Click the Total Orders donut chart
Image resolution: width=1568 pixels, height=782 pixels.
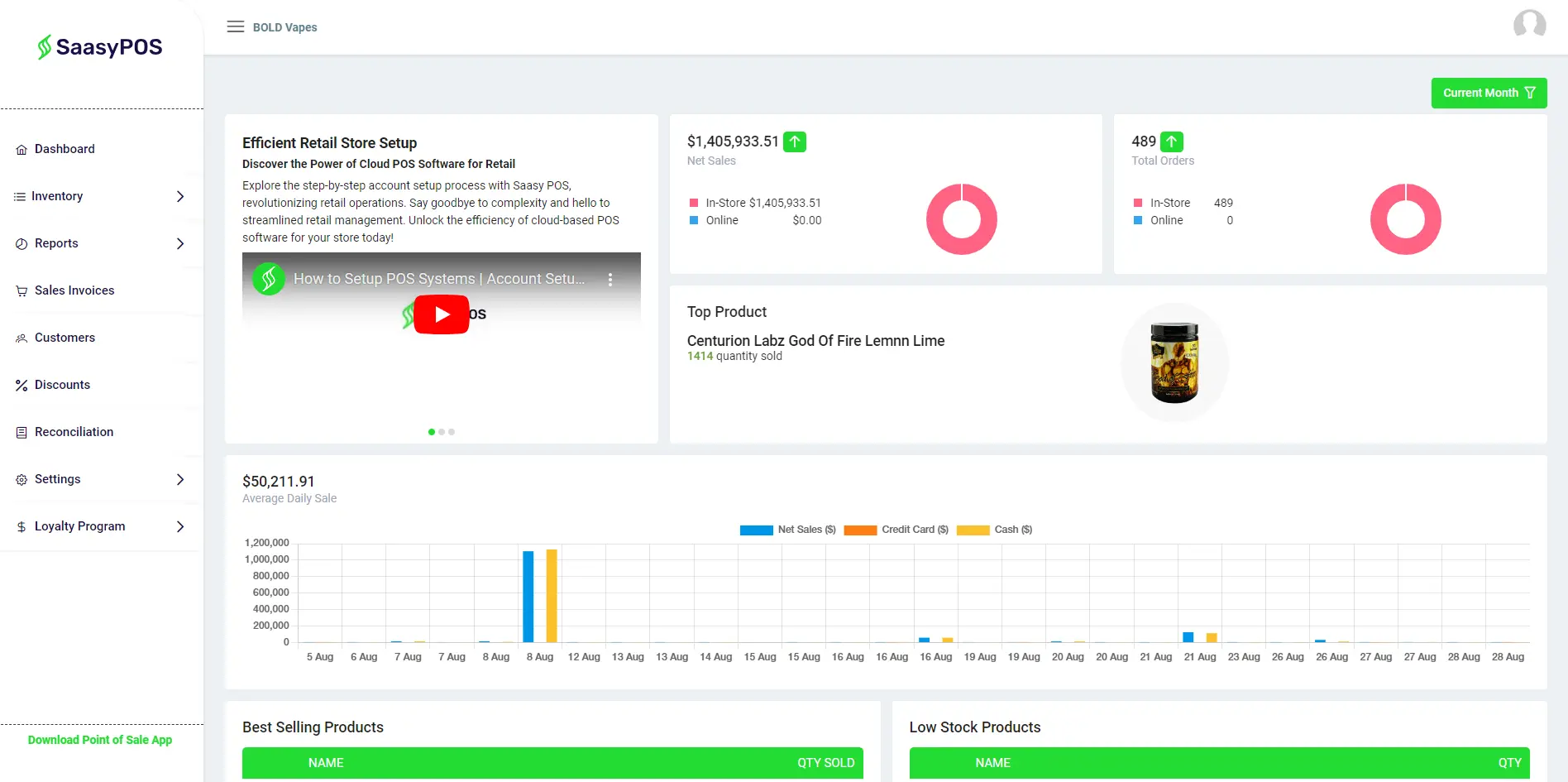1406,219
